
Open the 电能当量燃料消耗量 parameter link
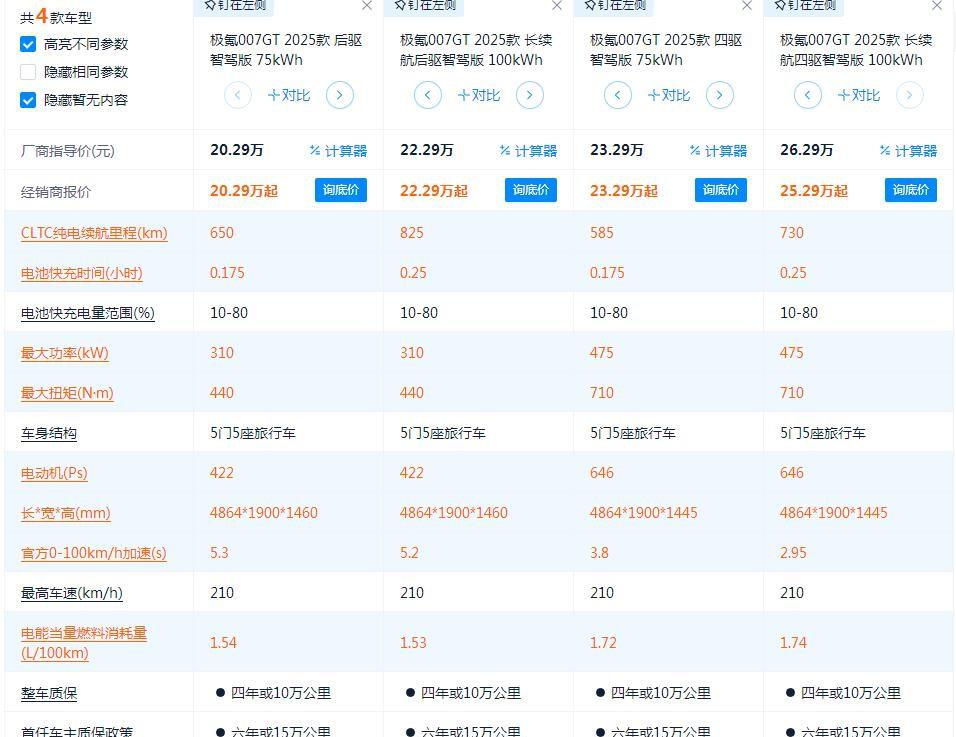[84, 643]
